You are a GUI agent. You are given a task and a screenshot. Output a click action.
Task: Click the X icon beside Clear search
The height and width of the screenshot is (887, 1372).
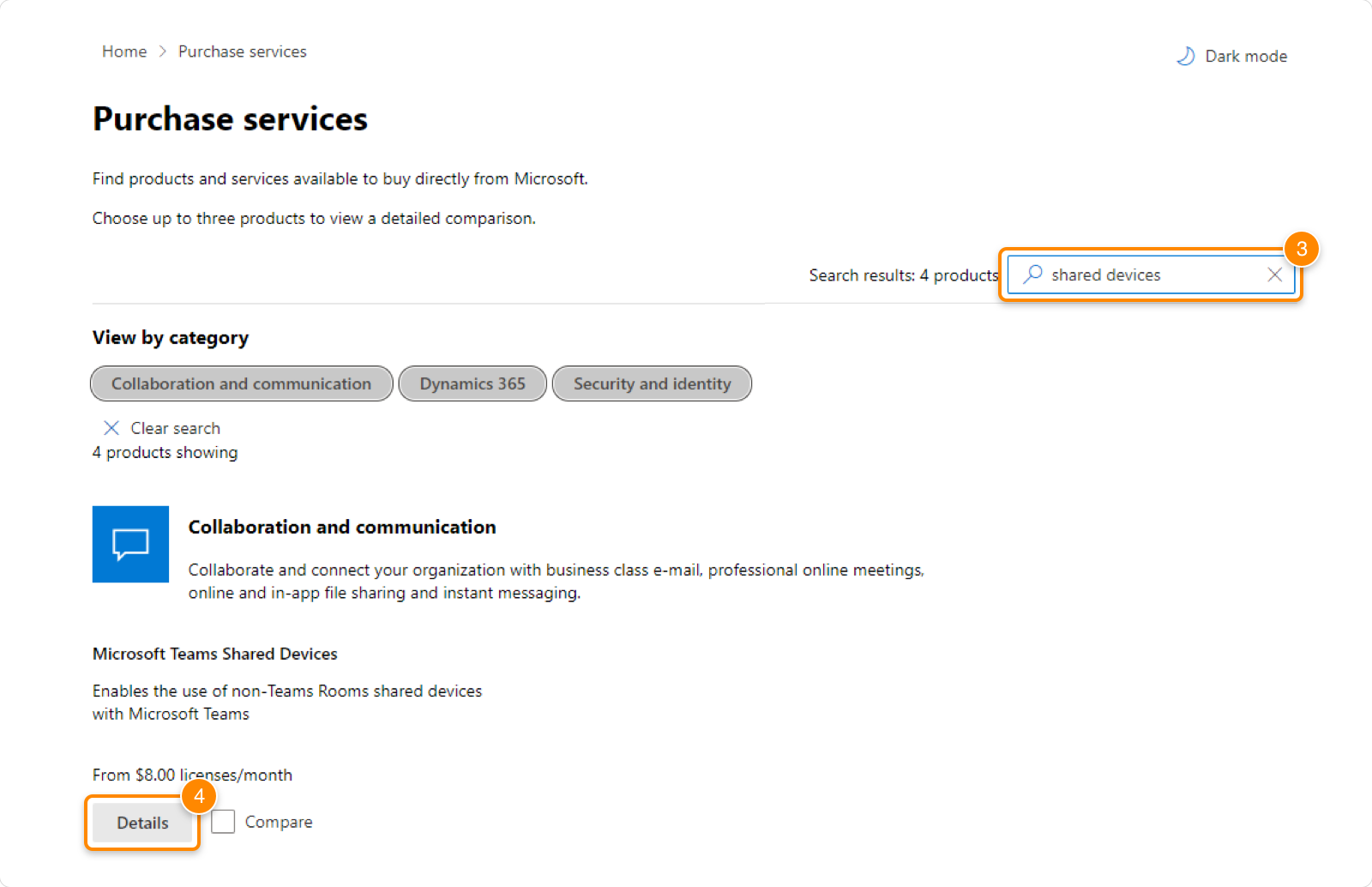point(111,428)
